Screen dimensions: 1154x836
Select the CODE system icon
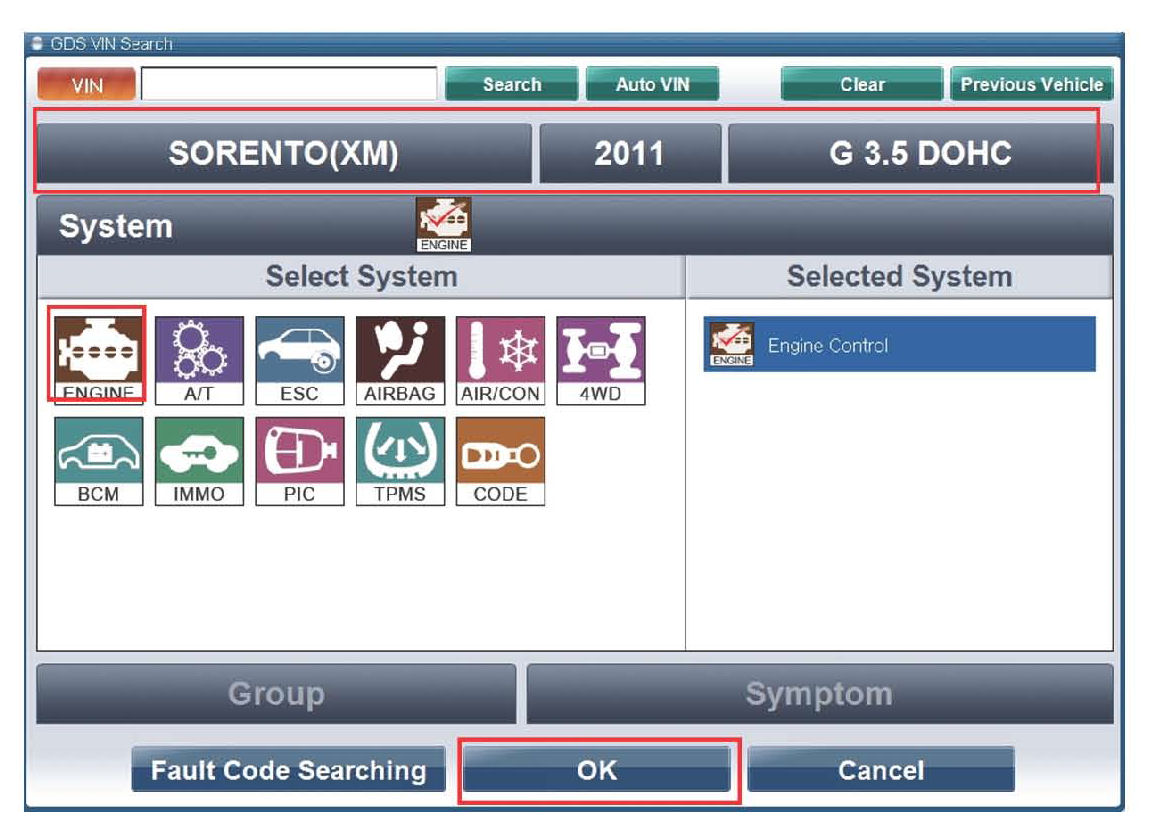[x=500, y=459]
